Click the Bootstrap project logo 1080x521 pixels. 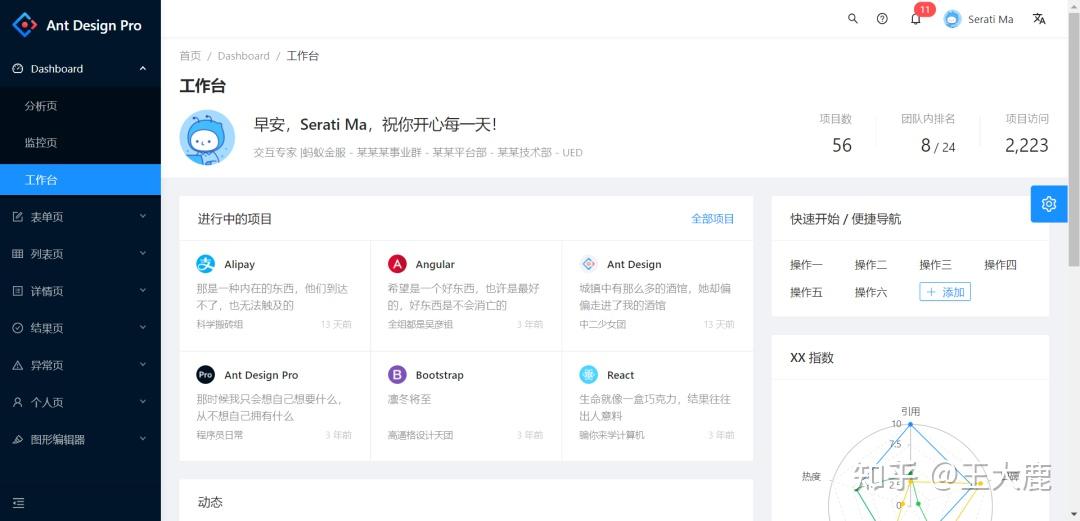point(397,375)
